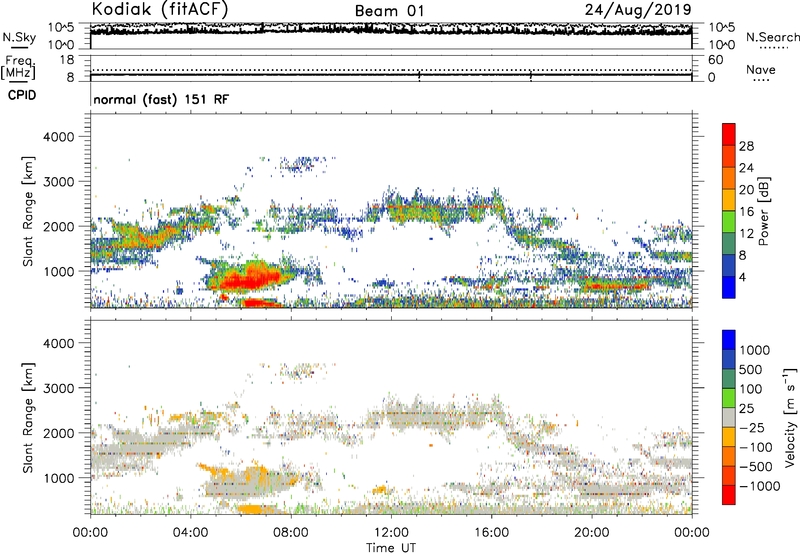The width and height of the screenshot is (800, 554).
Task: Click the '4000' tick in the power panel
Action: (59, 137)
